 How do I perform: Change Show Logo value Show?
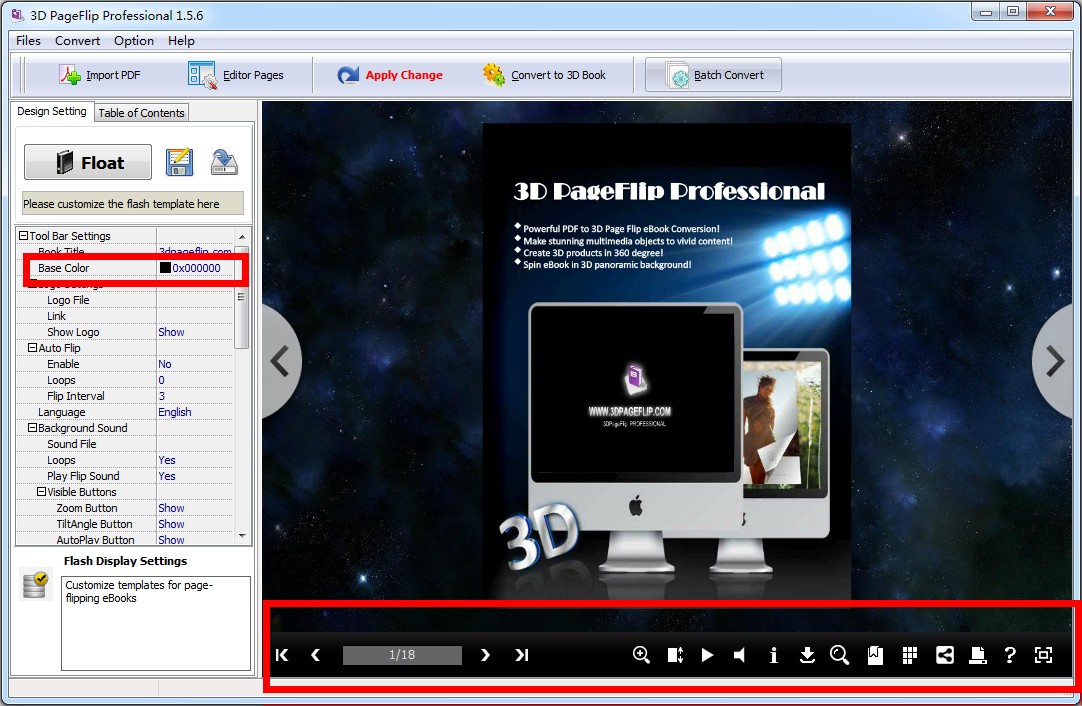click(x=171, y=332)
